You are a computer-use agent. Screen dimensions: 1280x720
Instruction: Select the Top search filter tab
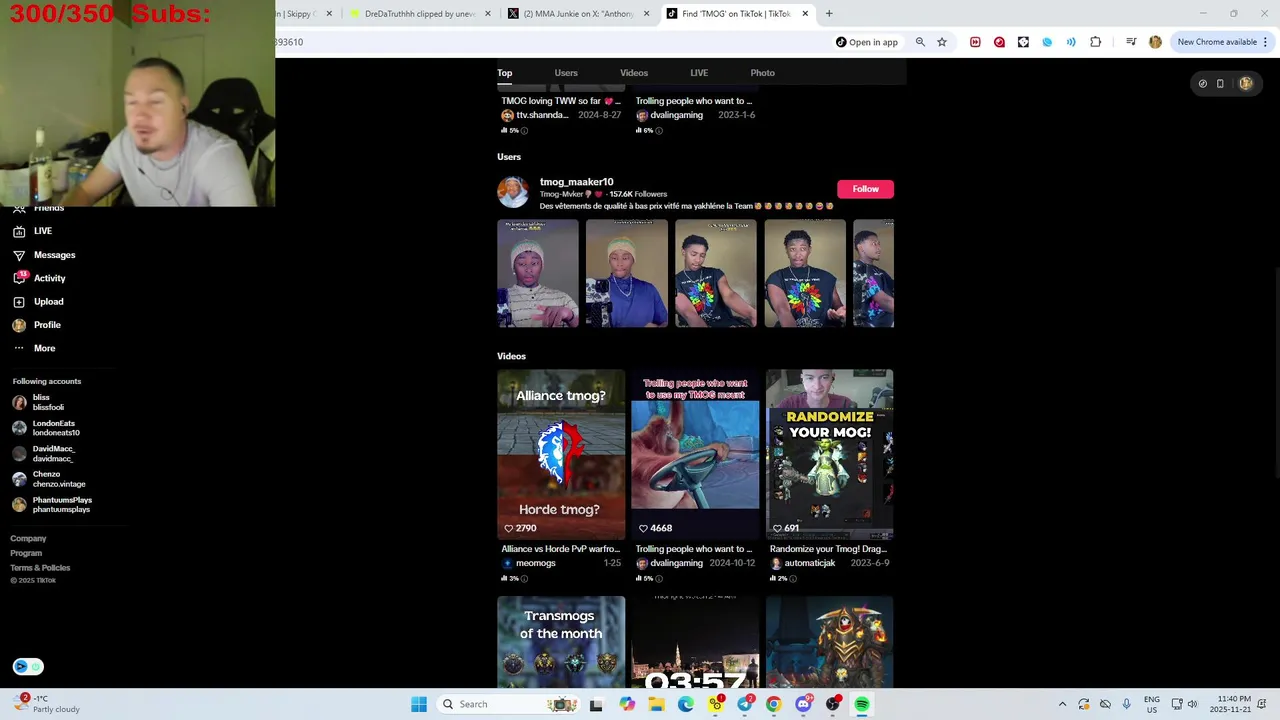click(505, 73)
